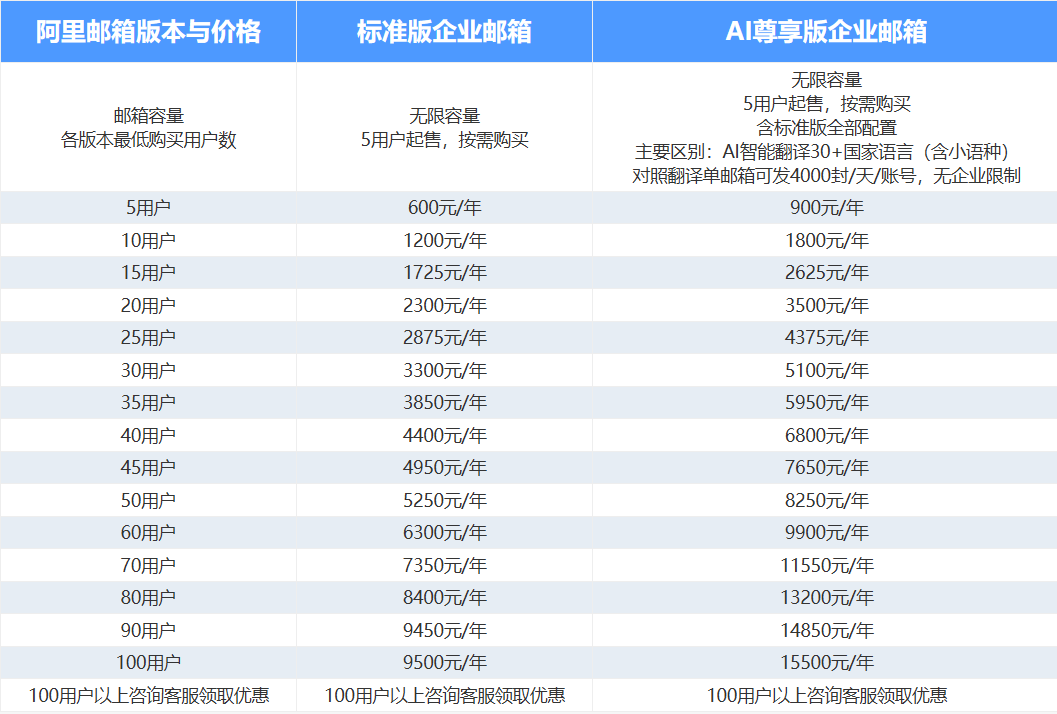Select the 20用户 row label

(x=148, y=305)
